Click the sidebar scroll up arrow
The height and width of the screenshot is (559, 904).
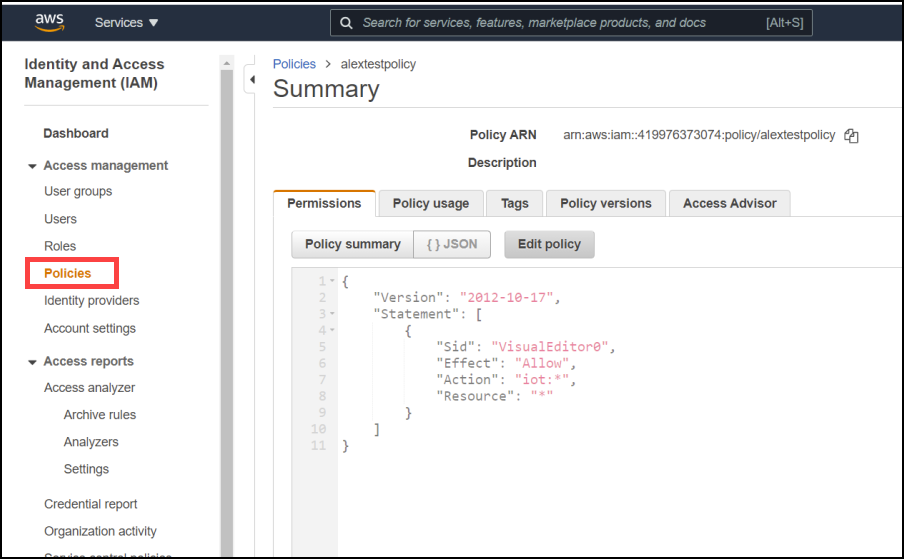[227, 63]
